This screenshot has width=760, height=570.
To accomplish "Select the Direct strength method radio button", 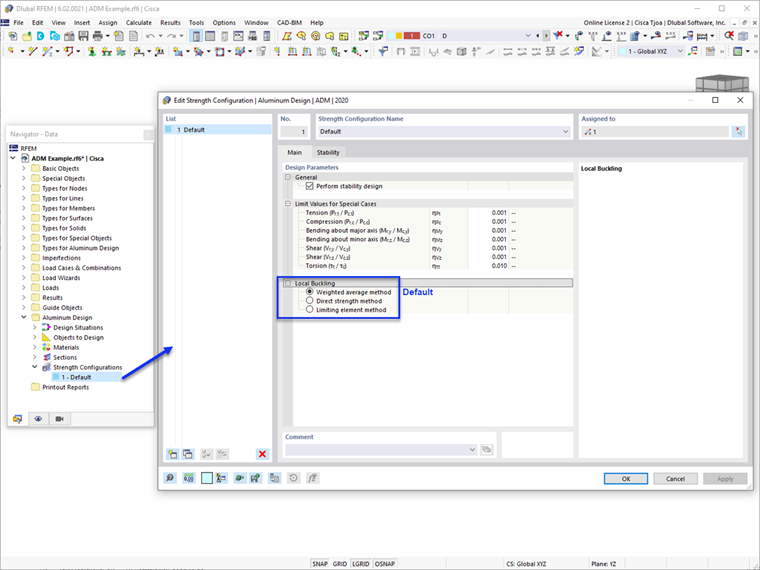I will [310, 301].
